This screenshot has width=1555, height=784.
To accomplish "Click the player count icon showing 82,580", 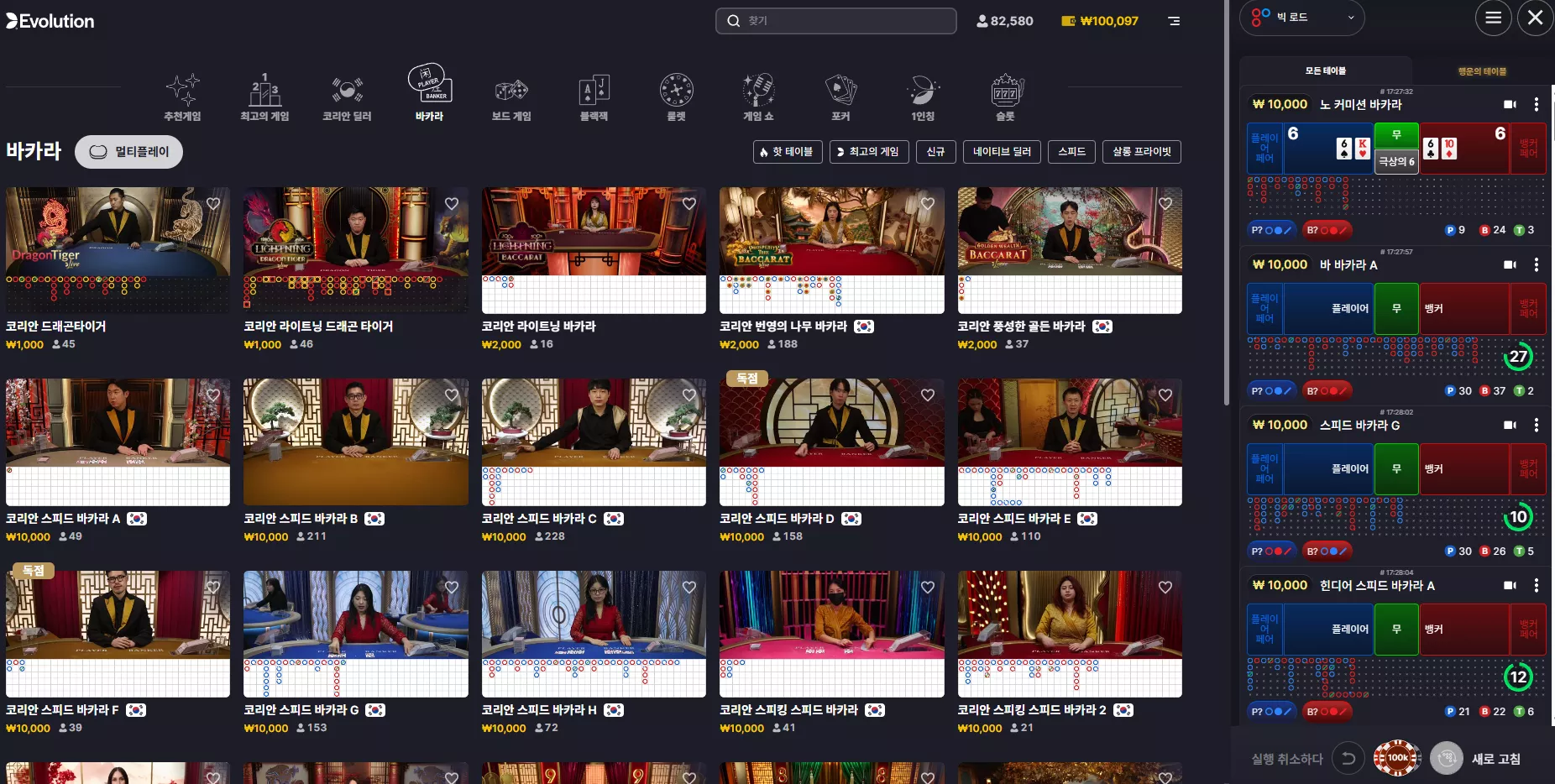I will tap(982, 21).
